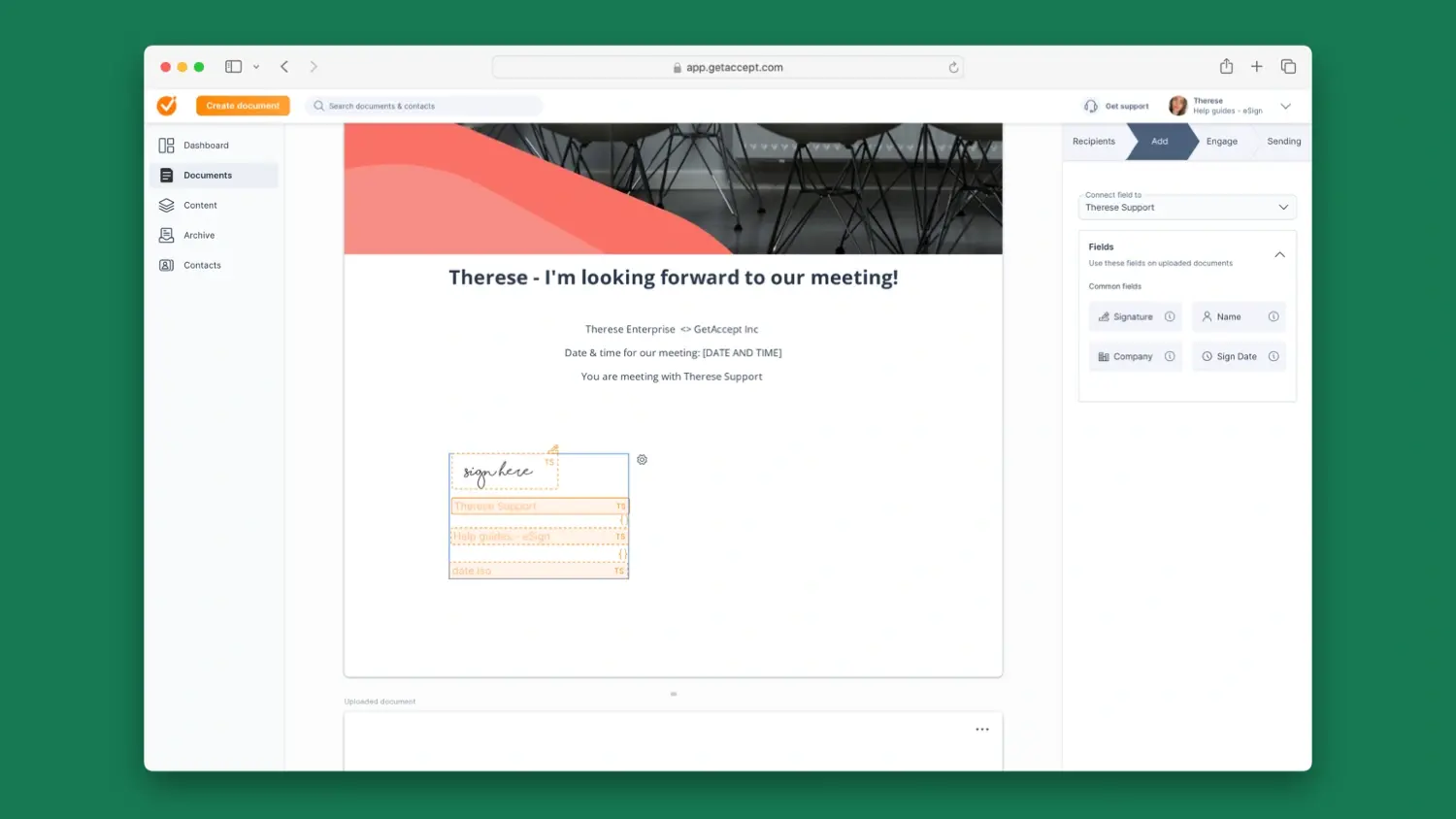Select the Add step tab
The image size is (1456, 819).
click(x=1160, y=142)
